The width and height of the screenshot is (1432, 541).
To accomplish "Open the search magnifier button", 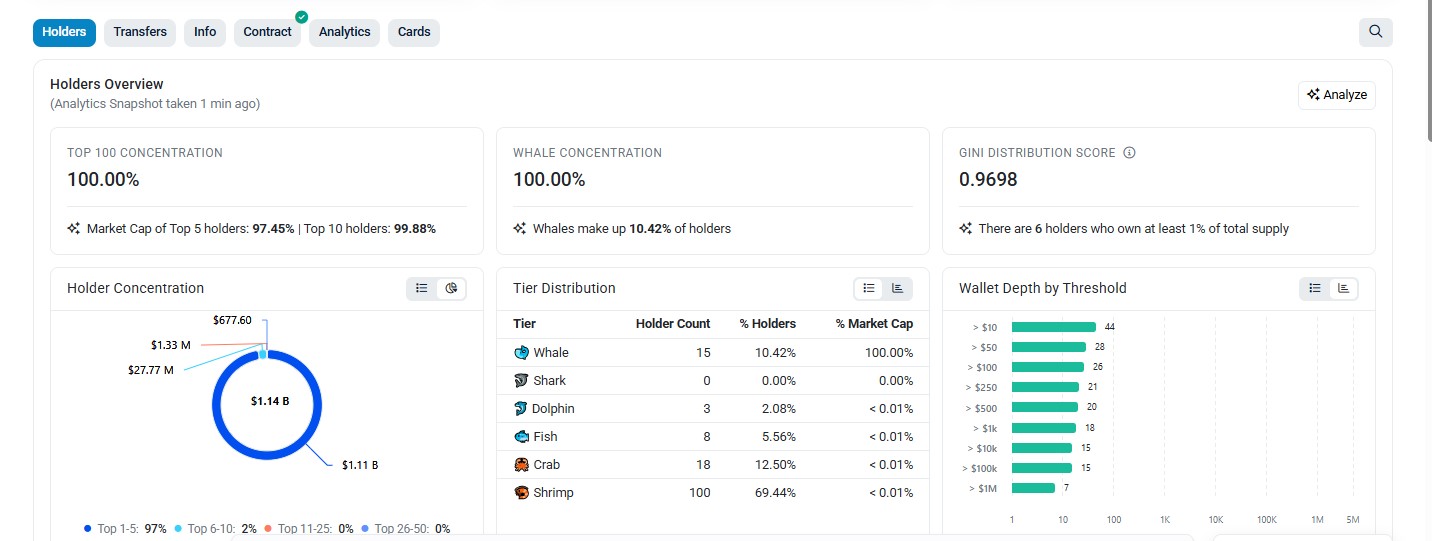I will coord(1375,32).
